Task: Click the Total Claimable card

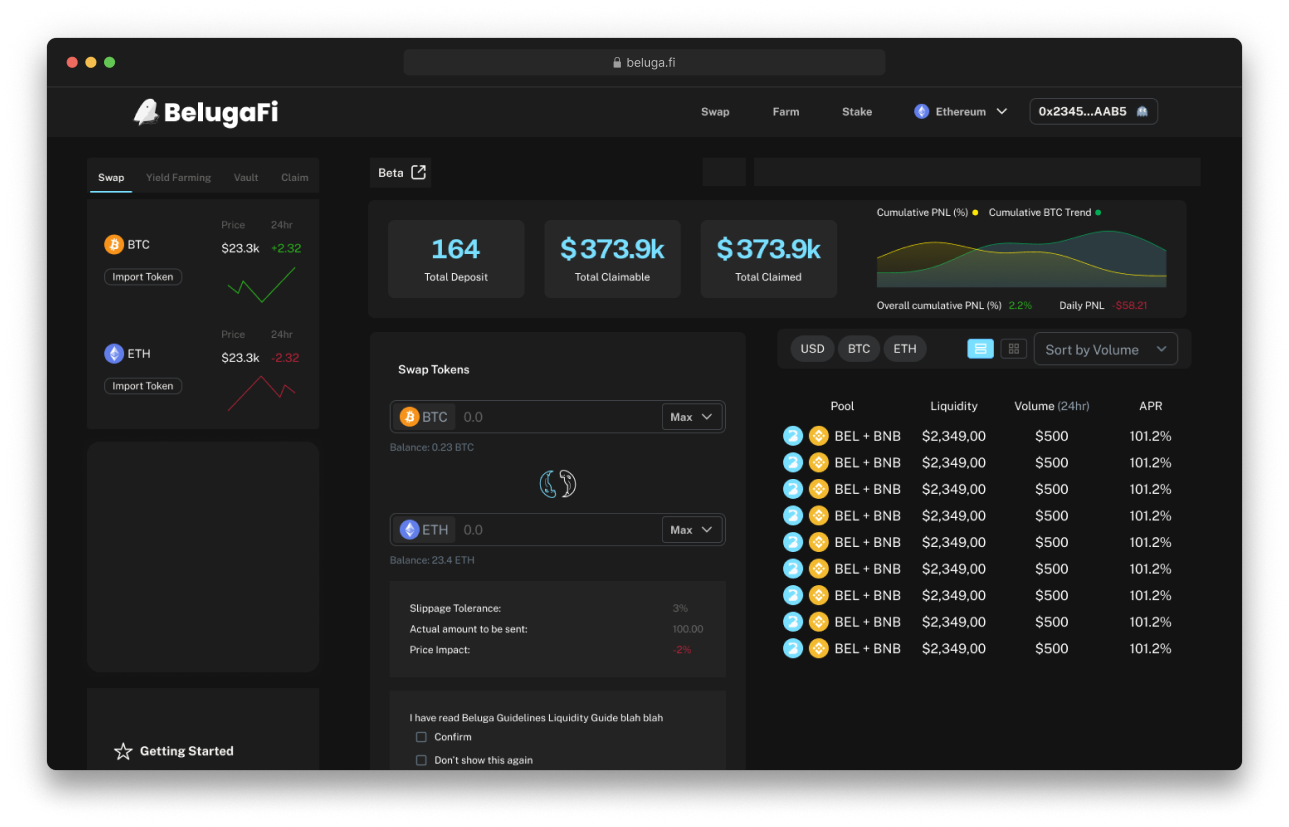Action: (x=613, y=259)
